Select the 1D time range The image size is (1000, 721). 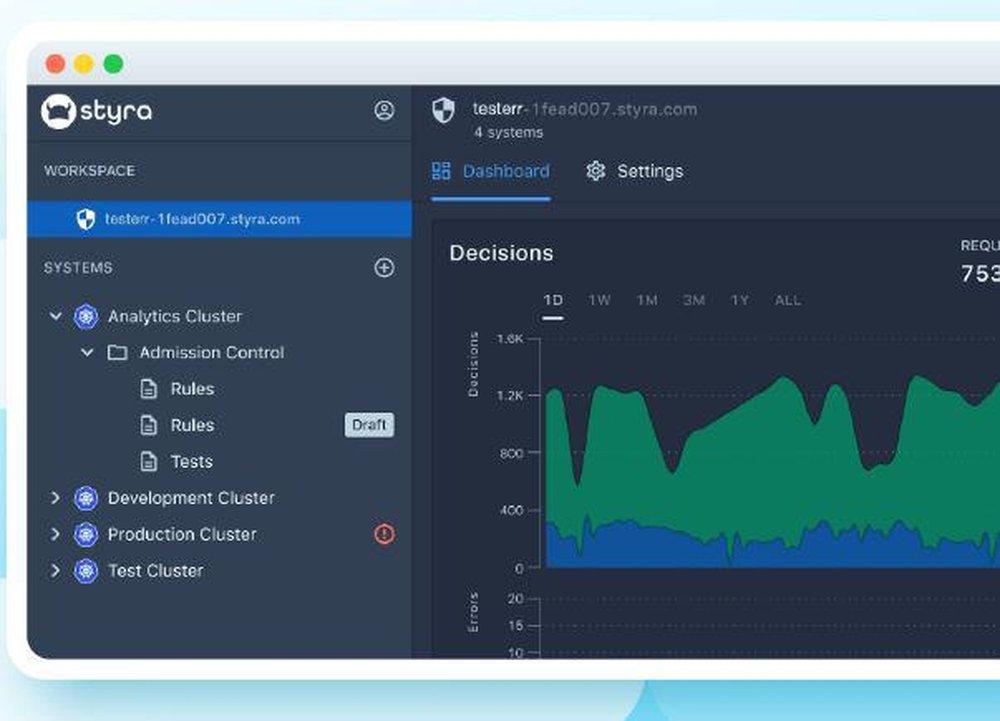pyautogui.click(x=553, y=300)
